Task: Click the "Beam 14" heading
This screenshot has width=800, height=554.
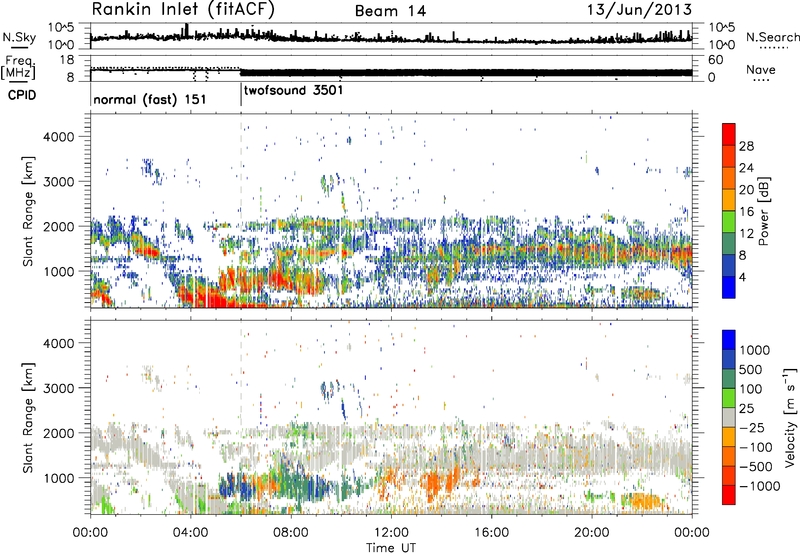Action: click(x=390, y=11)
